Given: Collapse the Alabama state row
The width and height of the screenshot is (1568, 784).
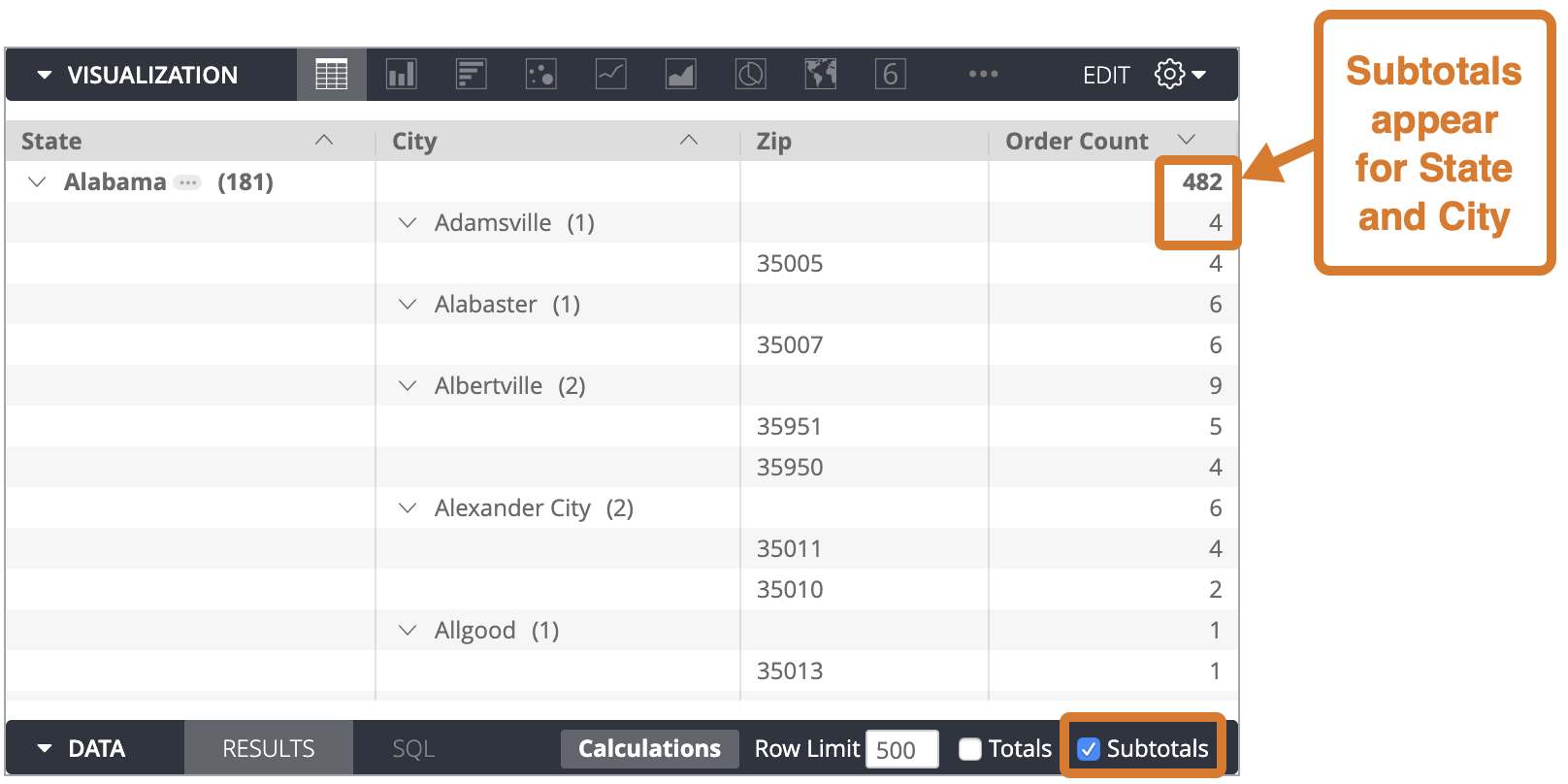Looking at the screenshot, I should 37,182.
